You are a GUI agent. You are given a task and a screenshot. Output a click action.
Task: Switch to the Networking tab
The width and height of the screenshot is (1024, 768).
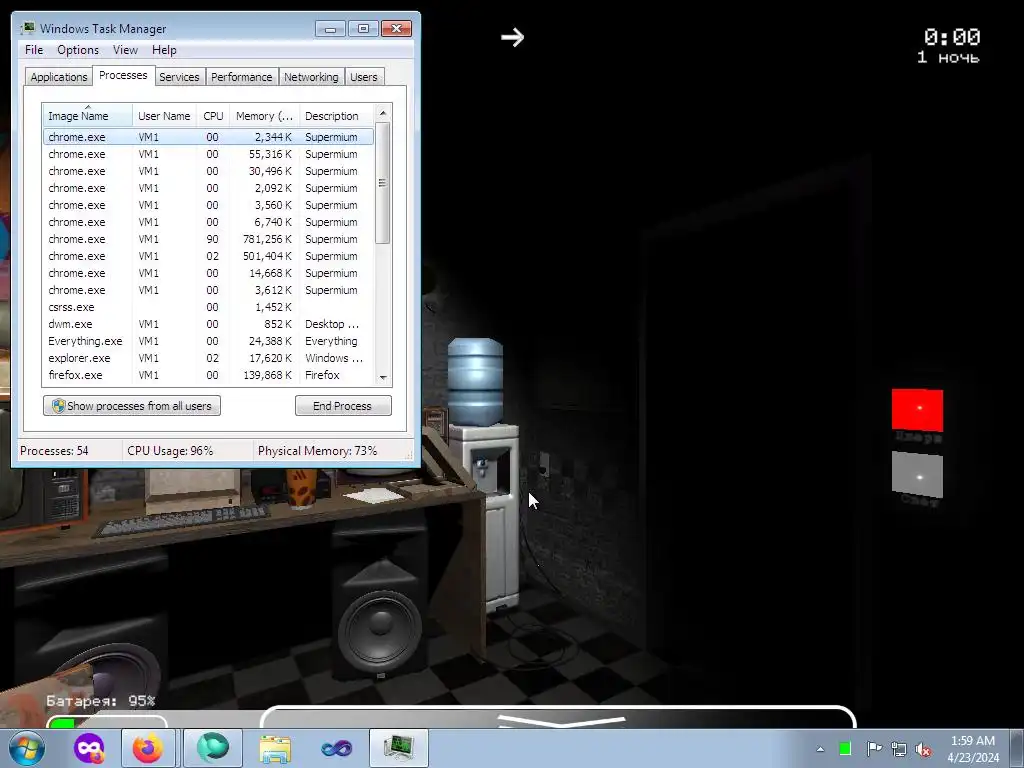click(x=311, y=76)
